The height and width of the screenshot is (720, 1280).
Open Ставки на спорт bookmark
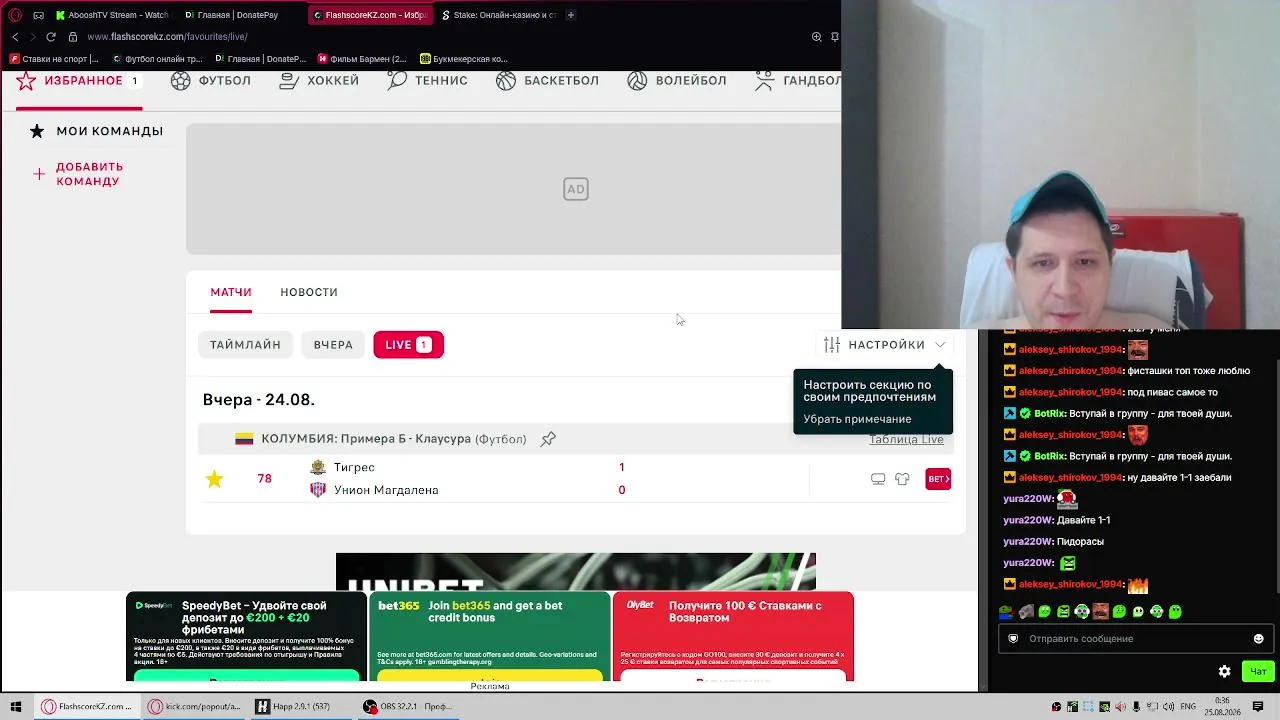(x=55, y=59)
